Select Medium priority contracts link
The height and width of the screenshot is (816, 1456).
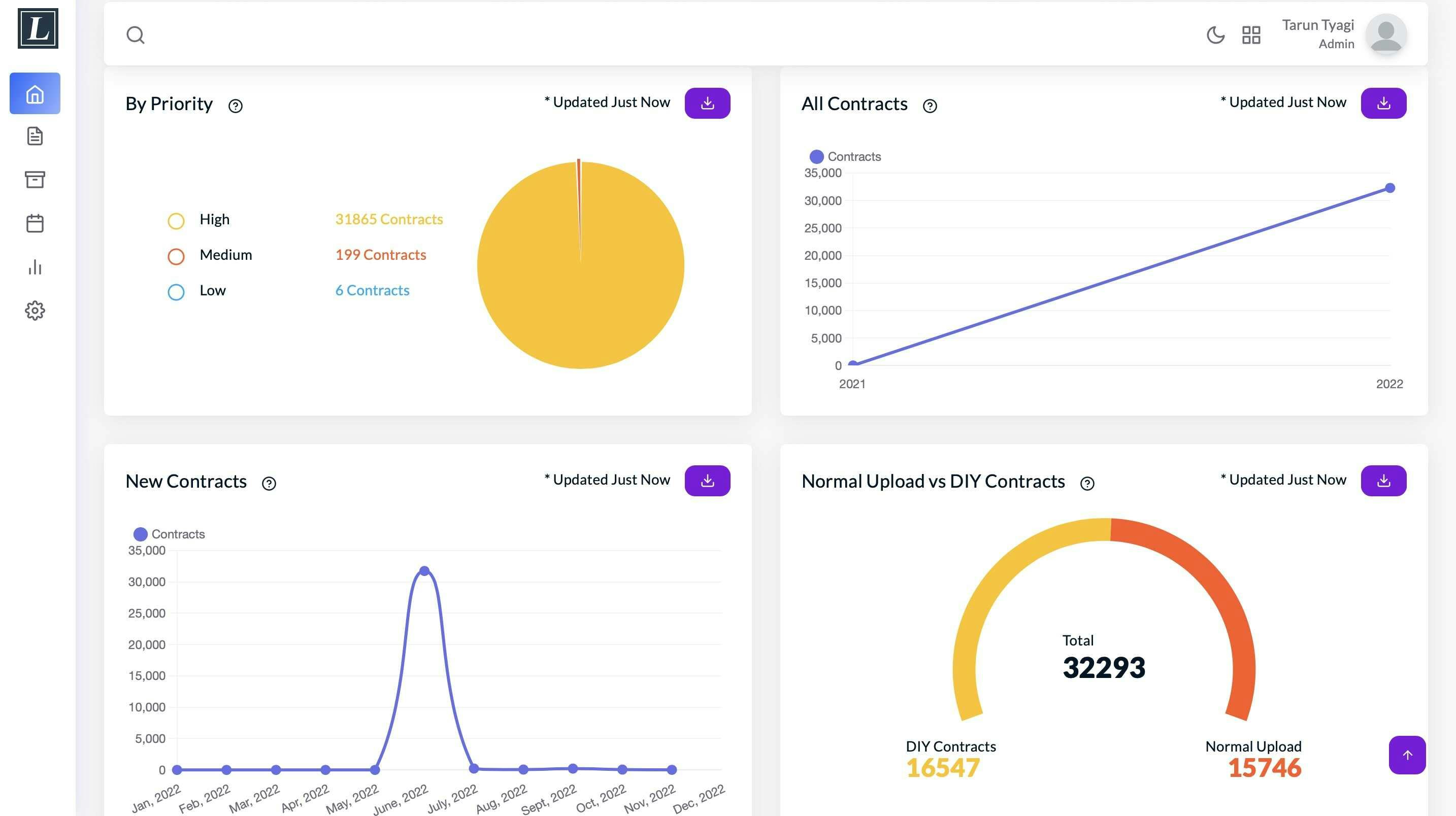tap(381, 254)
